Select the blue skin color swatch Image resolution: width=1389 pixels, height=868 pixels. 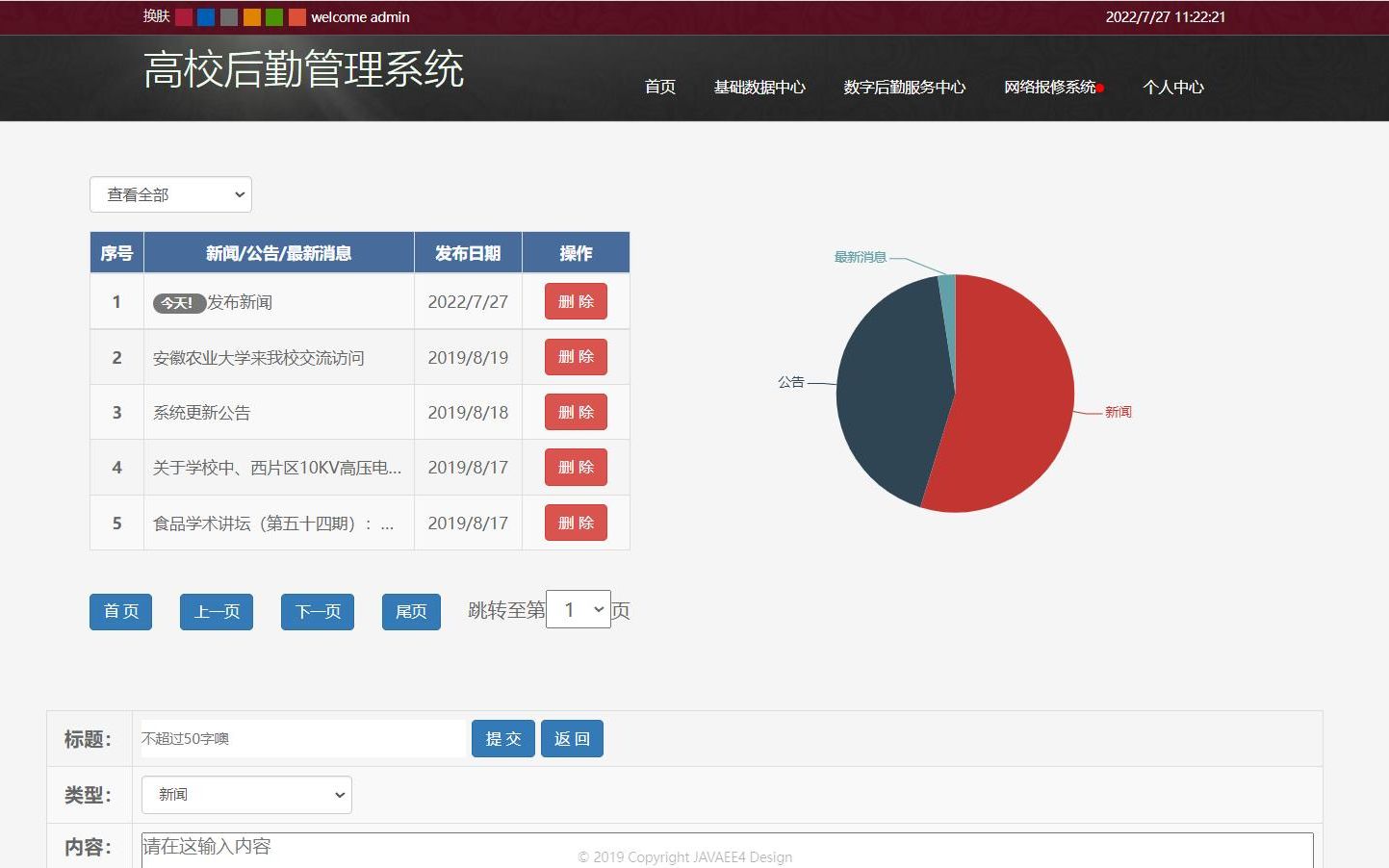coord(204,17)
